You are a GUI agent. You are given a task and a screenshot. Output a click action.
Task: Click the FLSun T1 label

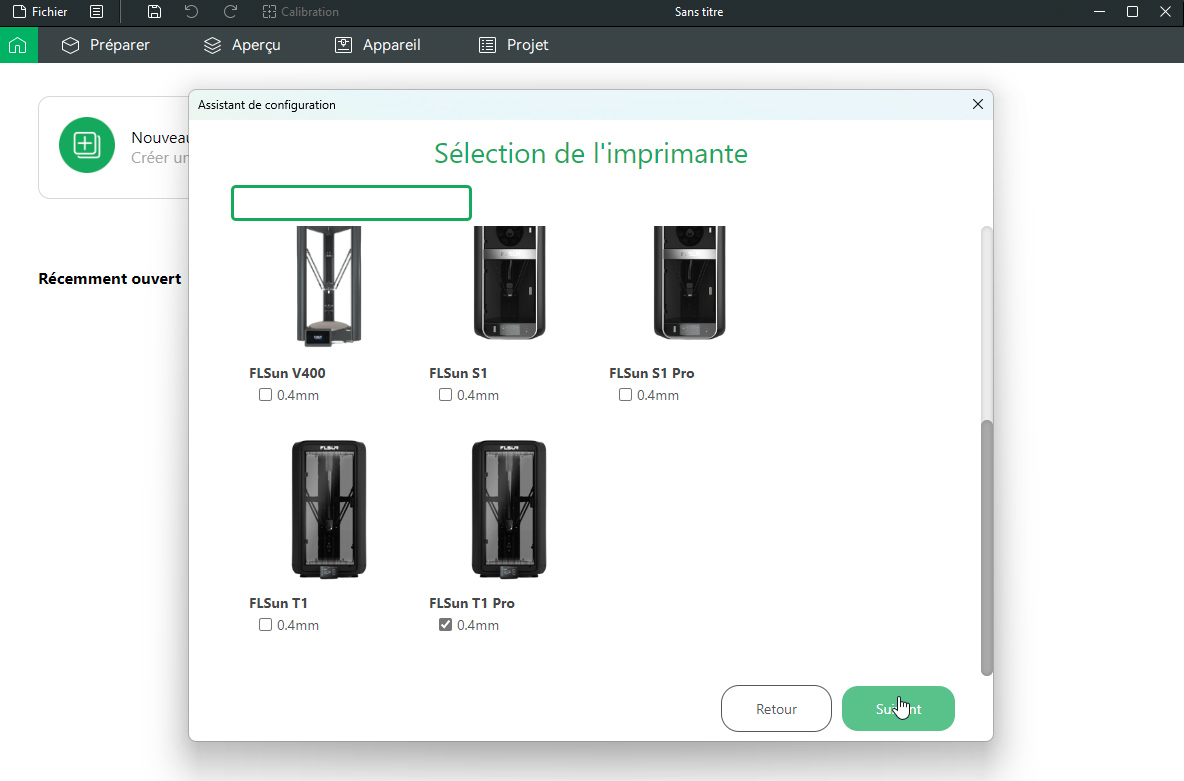(279, 604)
